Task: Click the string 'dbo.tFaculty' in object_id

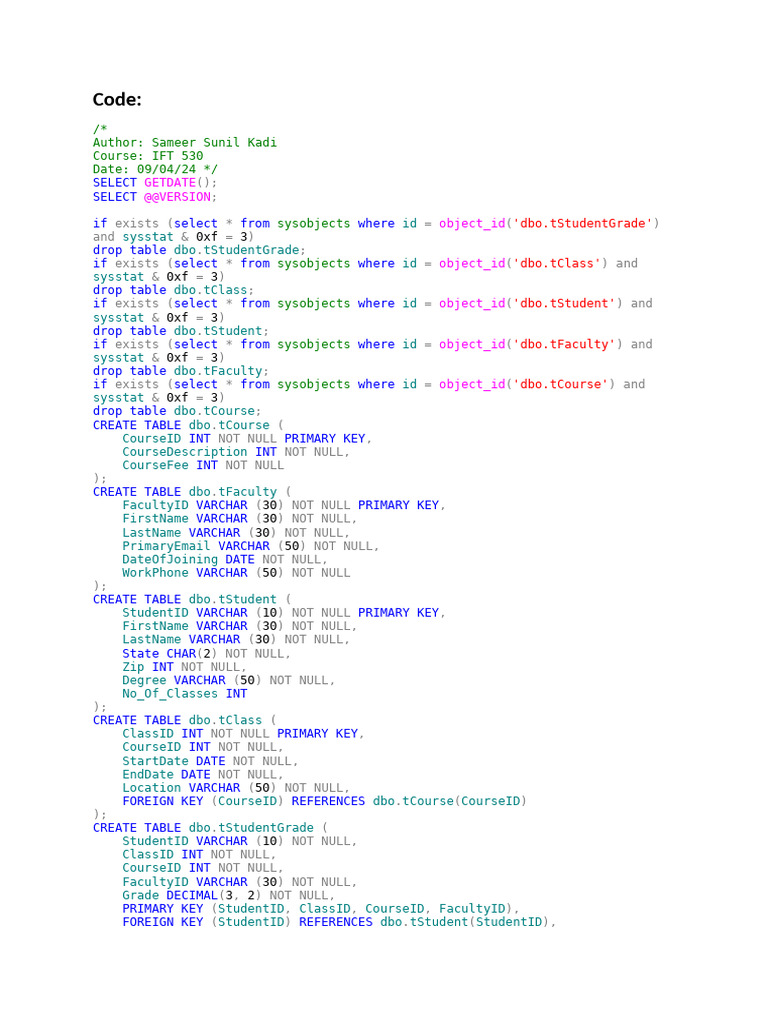Action: click(564, 344)
